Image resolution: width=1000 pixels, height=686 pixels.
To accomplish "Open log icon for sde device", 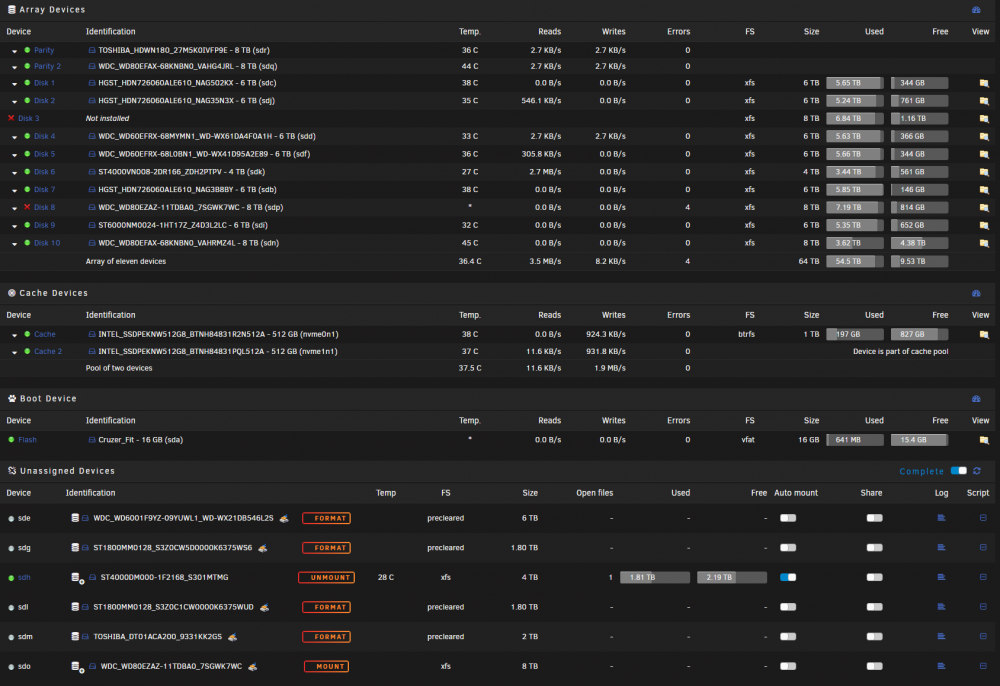I will tap(941, 518).
